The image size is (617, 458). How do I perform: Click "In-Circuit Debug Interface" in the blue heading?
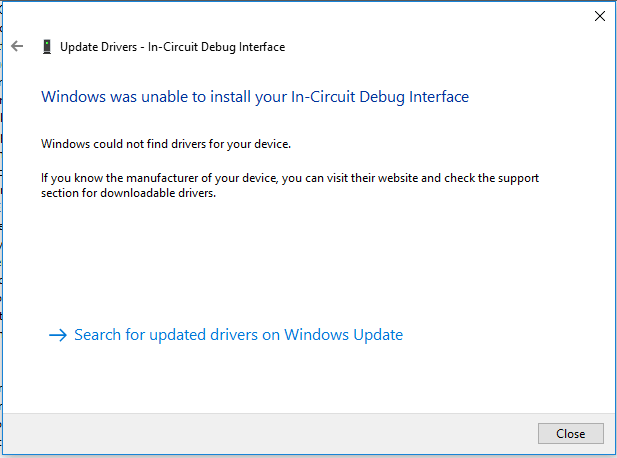coord(380,97)
